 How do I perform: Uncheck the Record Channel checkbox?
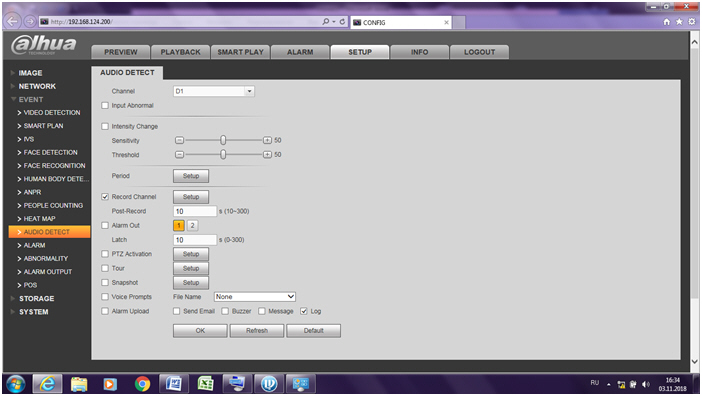click(105, 197)
